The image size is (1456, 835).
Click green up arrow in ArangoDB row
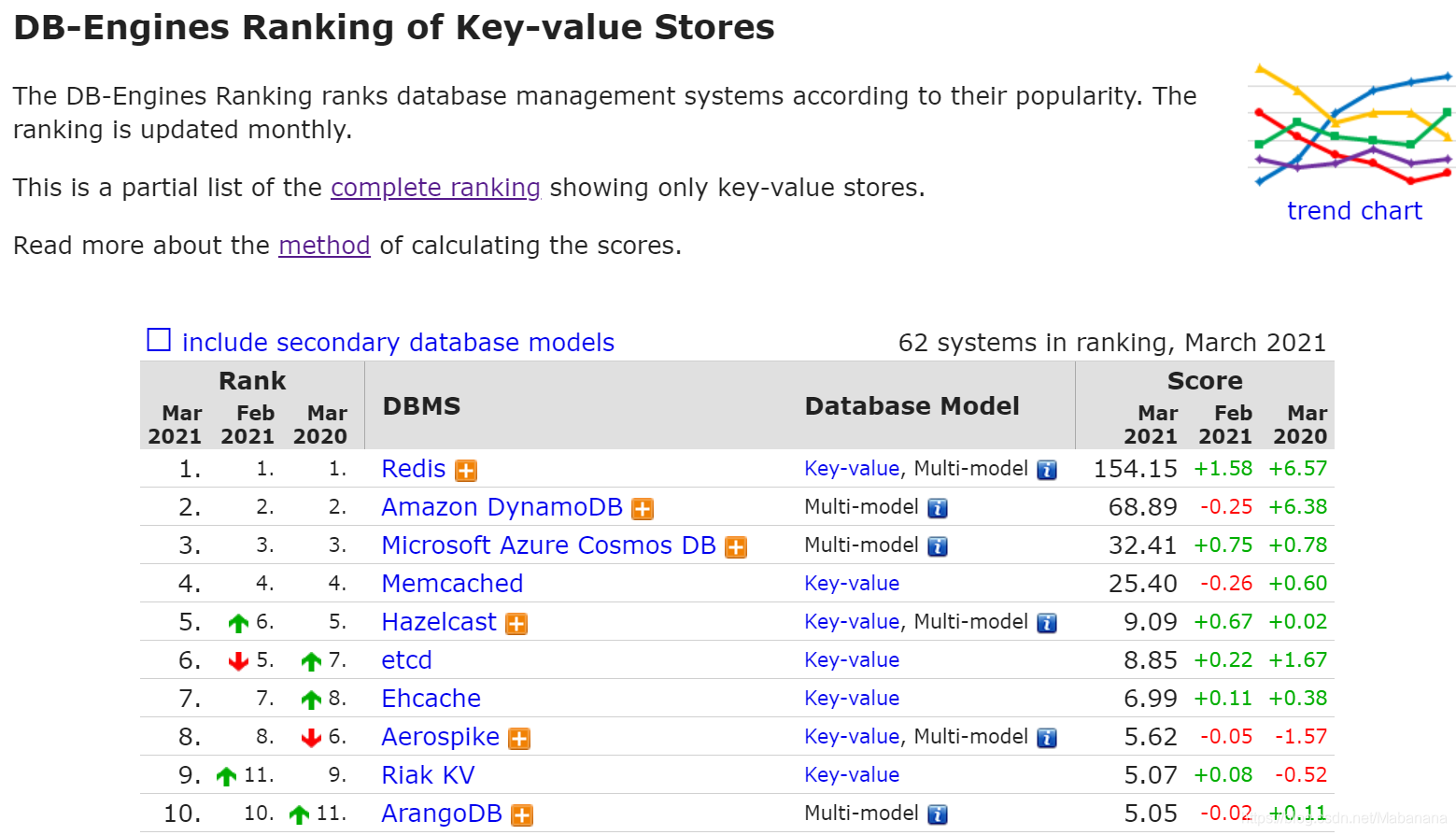click(x=299, y=814)
